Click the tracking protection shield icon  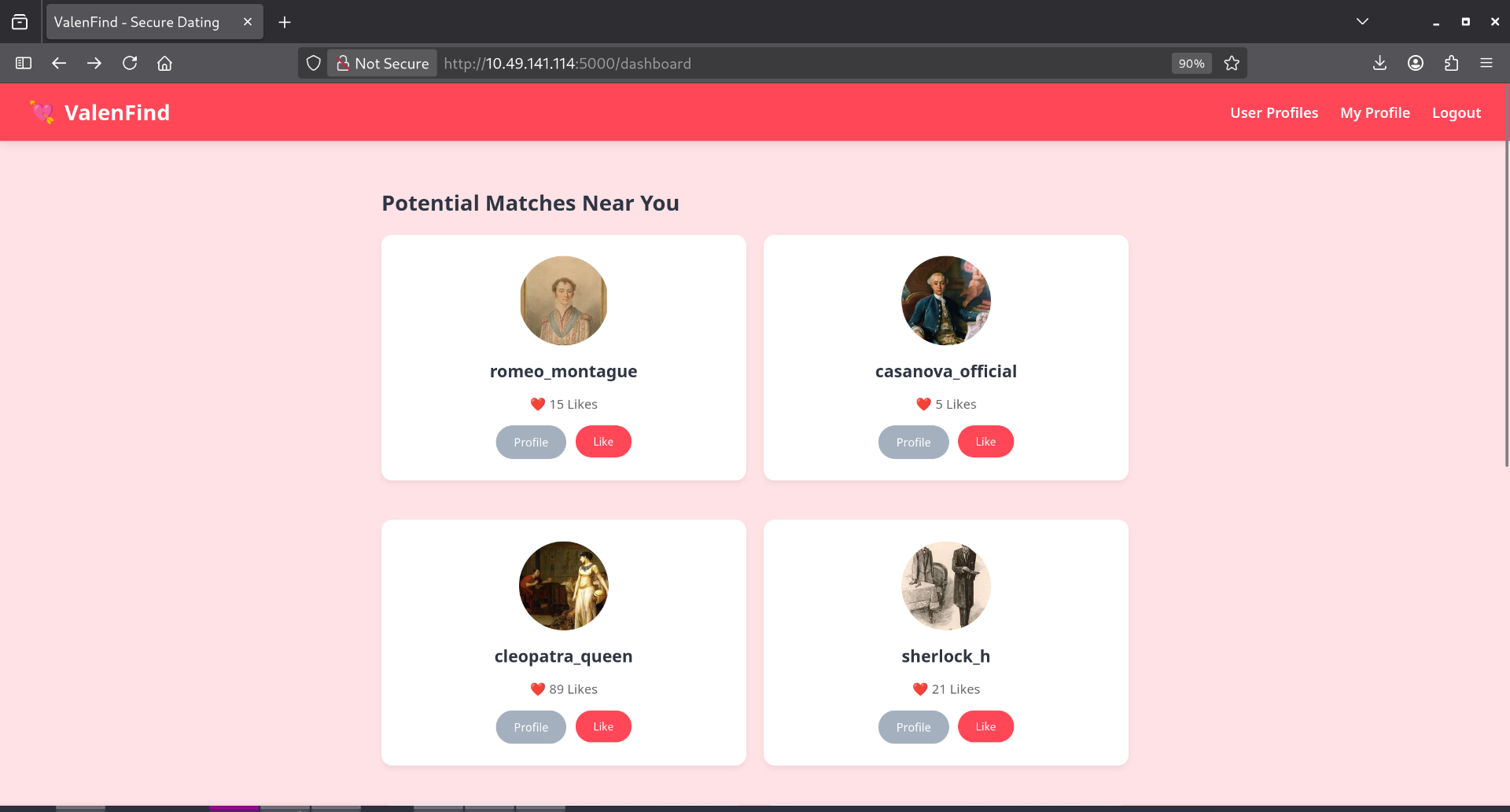[x=314, y=63]
